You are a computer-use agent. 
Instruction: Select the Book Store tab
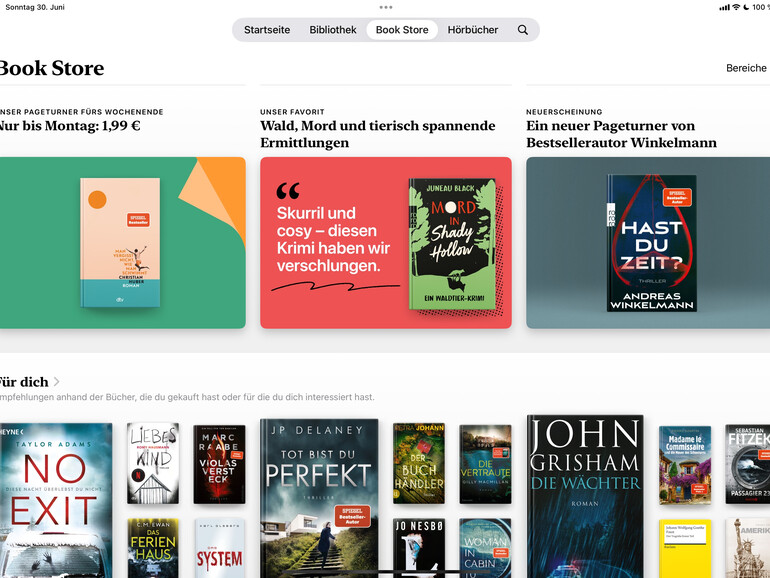click(x=402, y=30)
